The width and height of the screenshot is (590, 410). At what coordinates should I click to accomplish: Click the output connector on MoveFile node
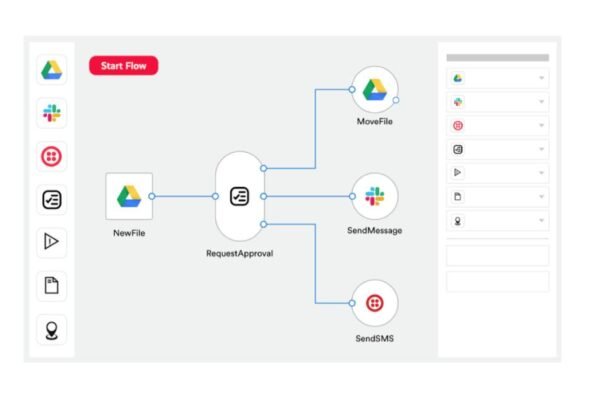396,100
